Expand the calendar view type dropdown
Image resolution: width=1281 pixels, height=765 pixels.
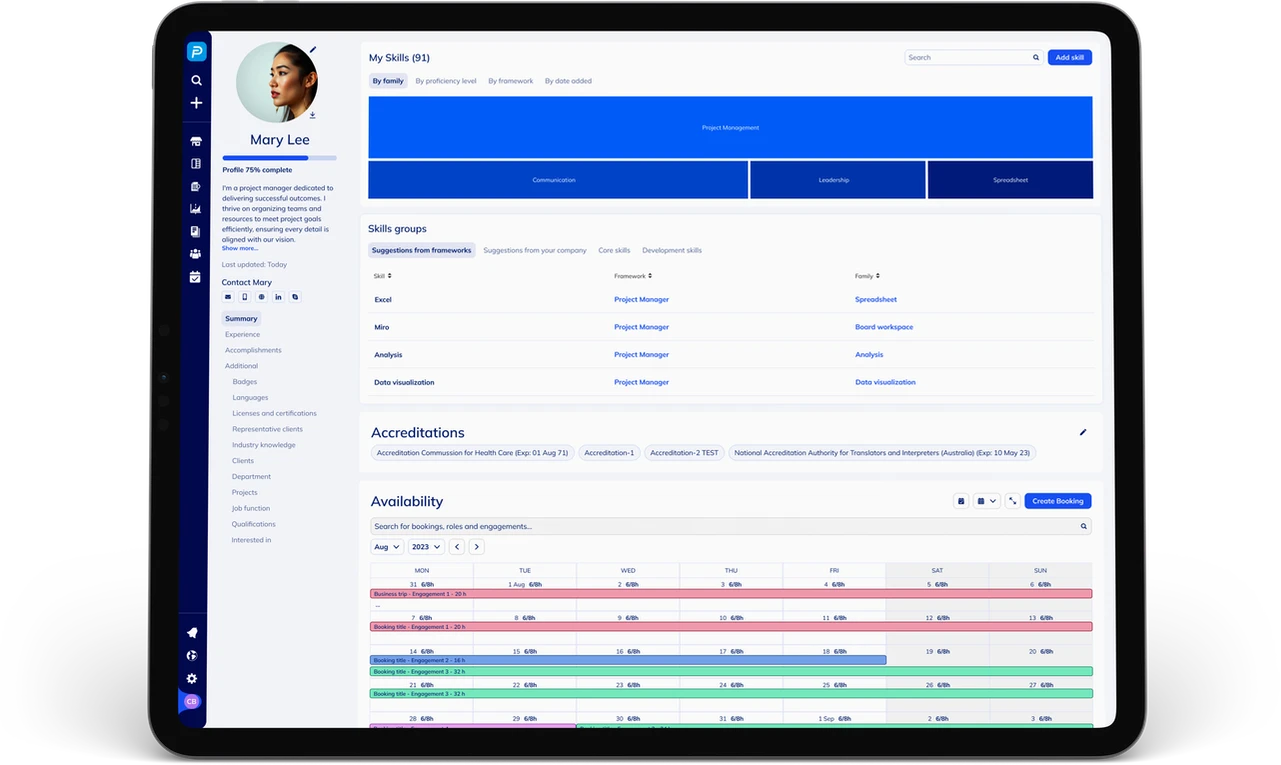pyautogui.click(x=987, y=501)
